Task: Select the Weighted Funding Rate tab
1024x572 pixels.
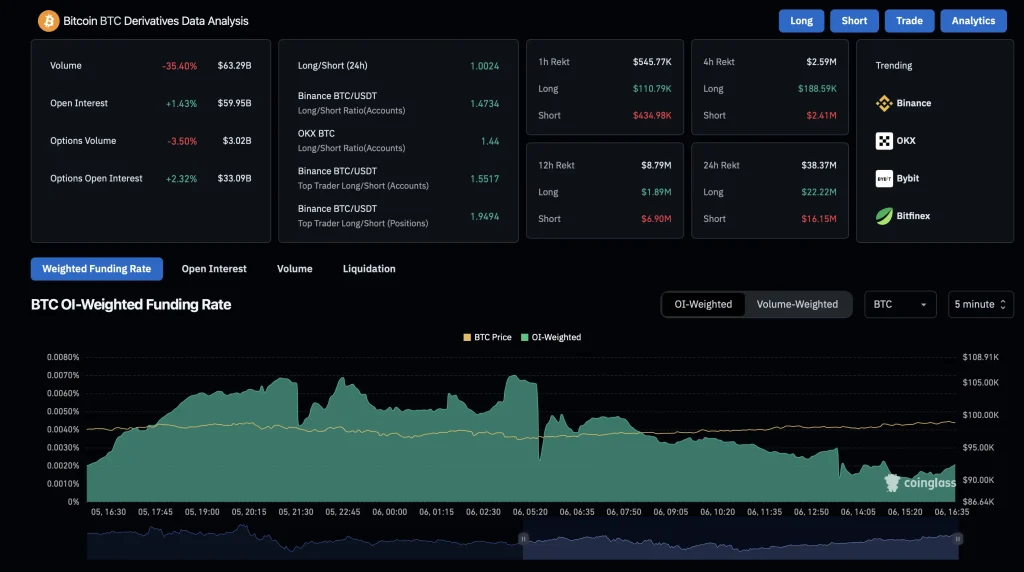Action: pos(97,269)
